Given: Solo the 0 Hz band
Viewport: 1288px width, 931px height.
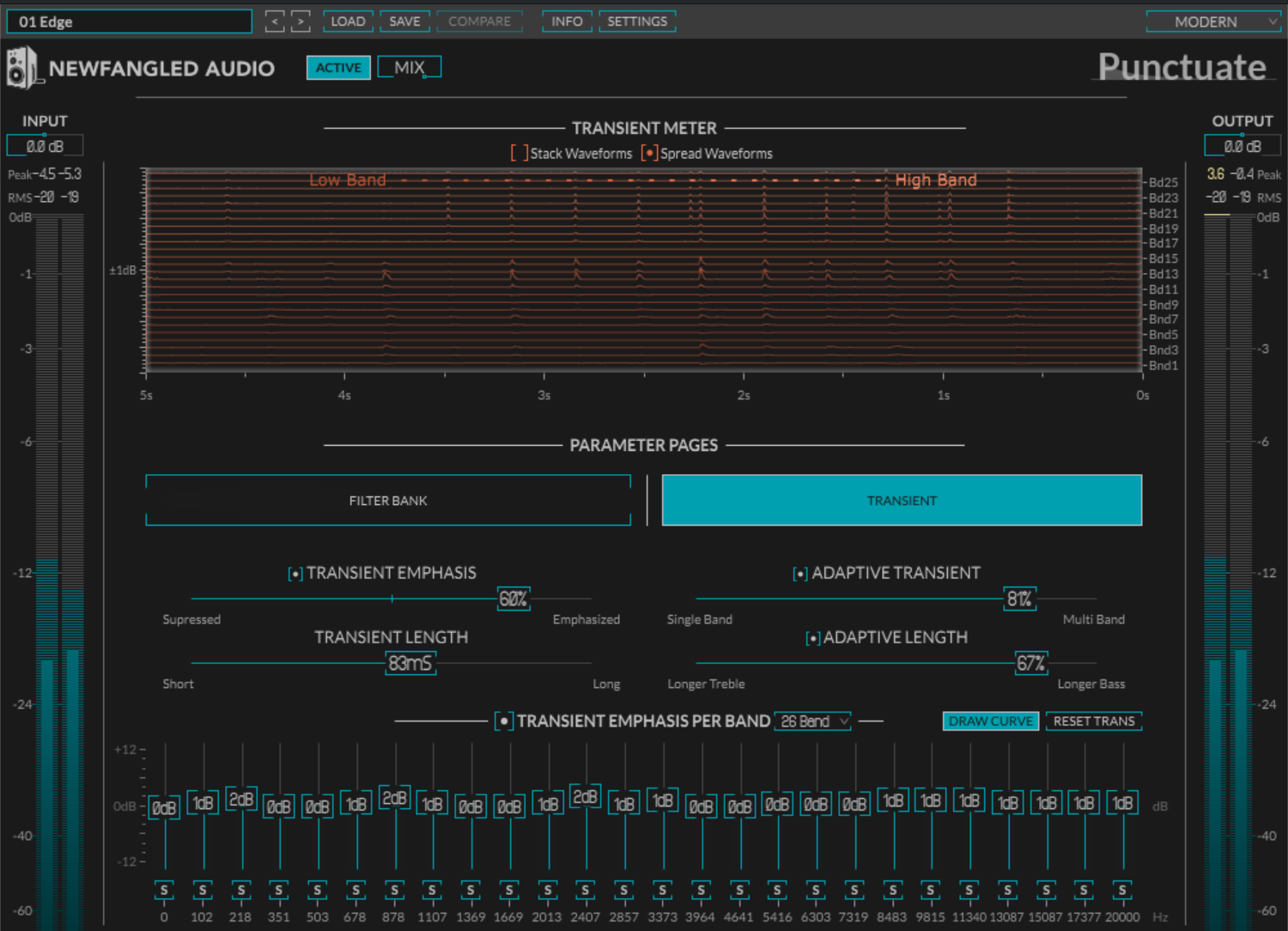Looking at the screenshot, I should coord(164,891).
